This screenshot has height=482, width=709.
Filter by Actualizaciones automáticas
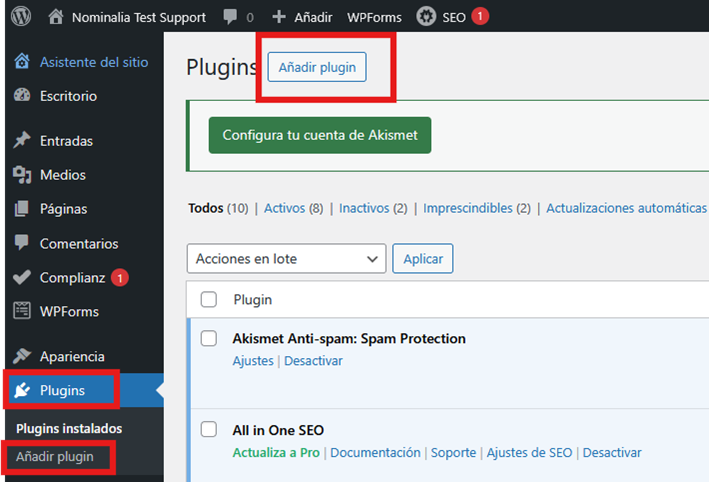tap(626, 208)
